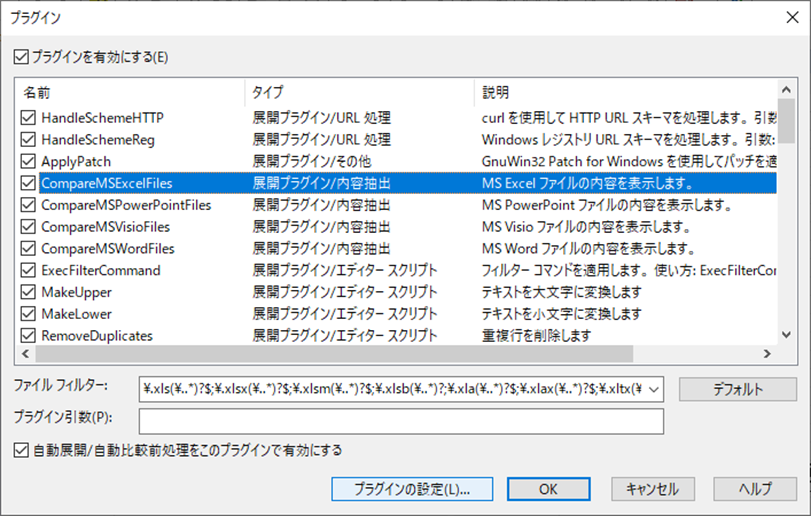811x516 pixels.
Task: Sort list by 名前 column header
Action: [130, 92]
